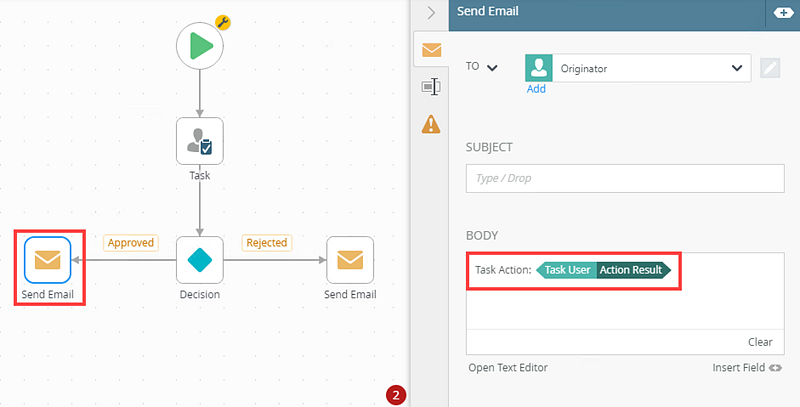Click the Originator user icon
Image resolution: width=800 pixels, height=407 pixels.
(x=539, y=68)
